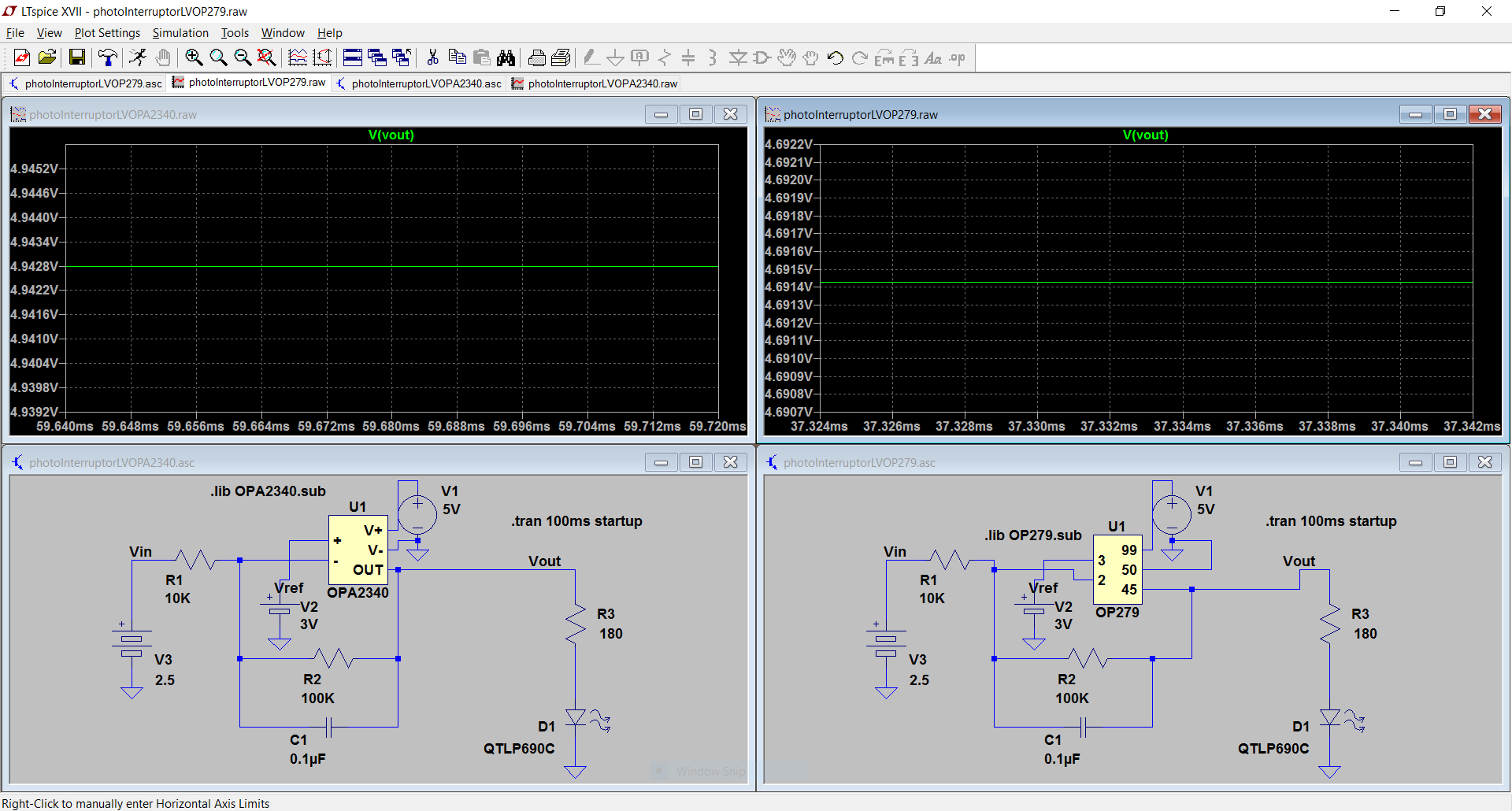Click the OPA2340 op-amp symbol U1
Image resolution: width=1512 pixels, height=811 pixels.
point(358,550)
